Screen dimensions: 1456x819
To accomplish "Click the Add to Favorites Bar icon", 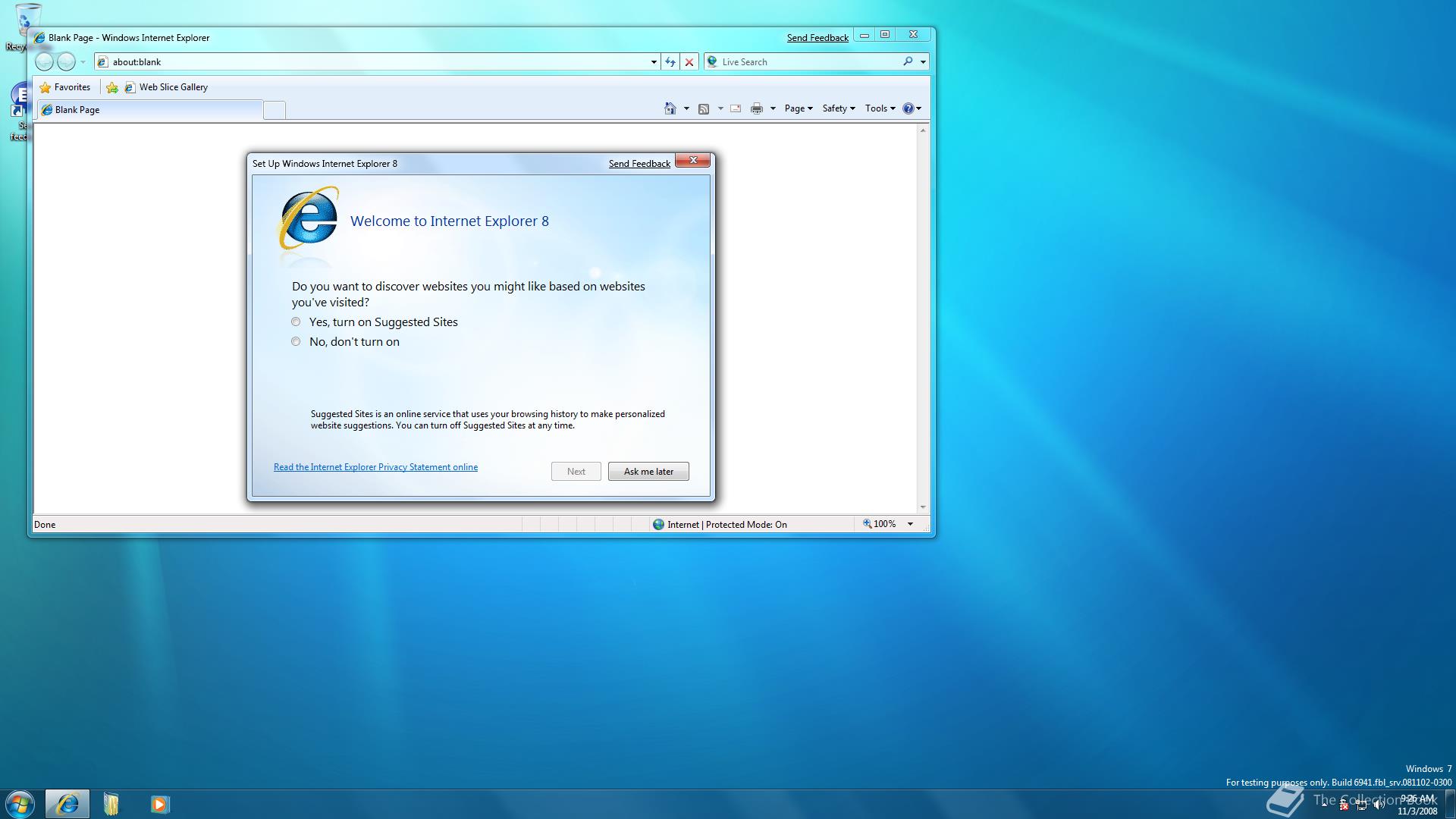I will (112, 87).
